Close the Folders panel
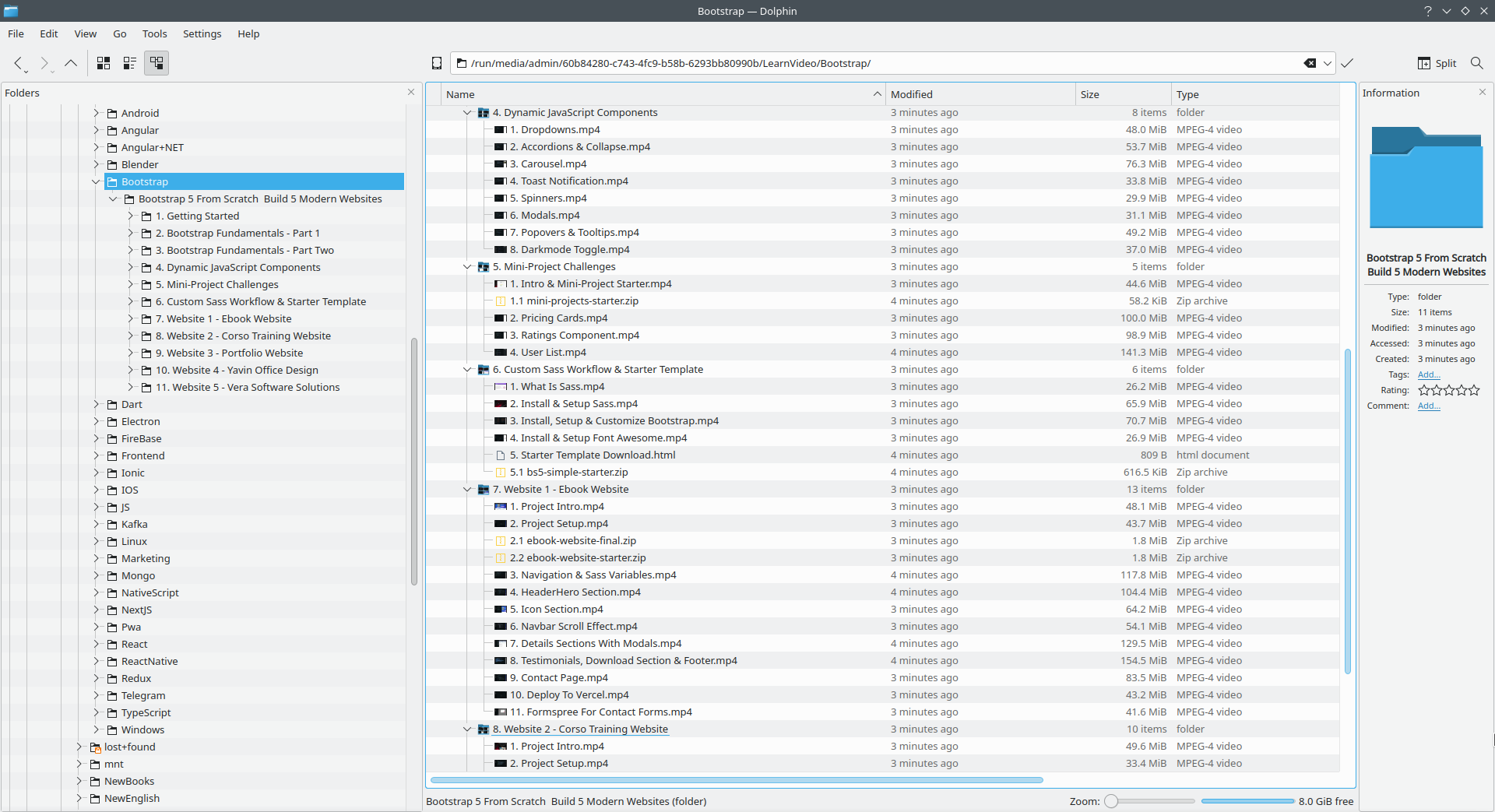1495x812 pixels. coord(411,93)
